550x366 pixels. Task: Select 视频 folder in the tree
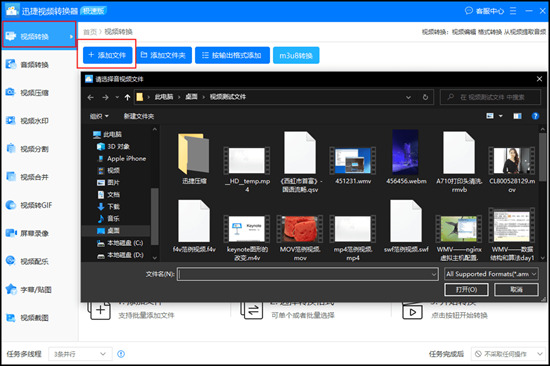[x=108, y=170]
